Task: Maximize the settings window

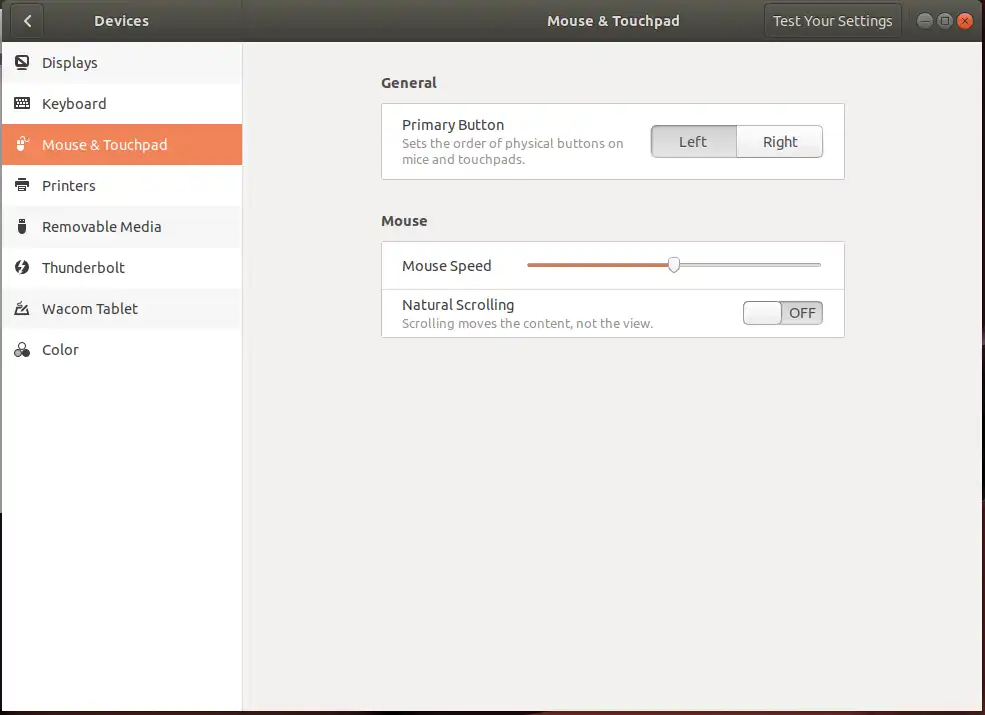Action: [945, 21]
